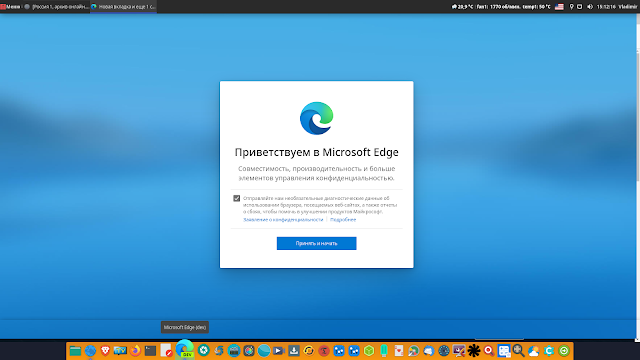This screenshot has width=640, height=360.
Task: Click the blue accept-and-start button
Action: coord(316,243)
